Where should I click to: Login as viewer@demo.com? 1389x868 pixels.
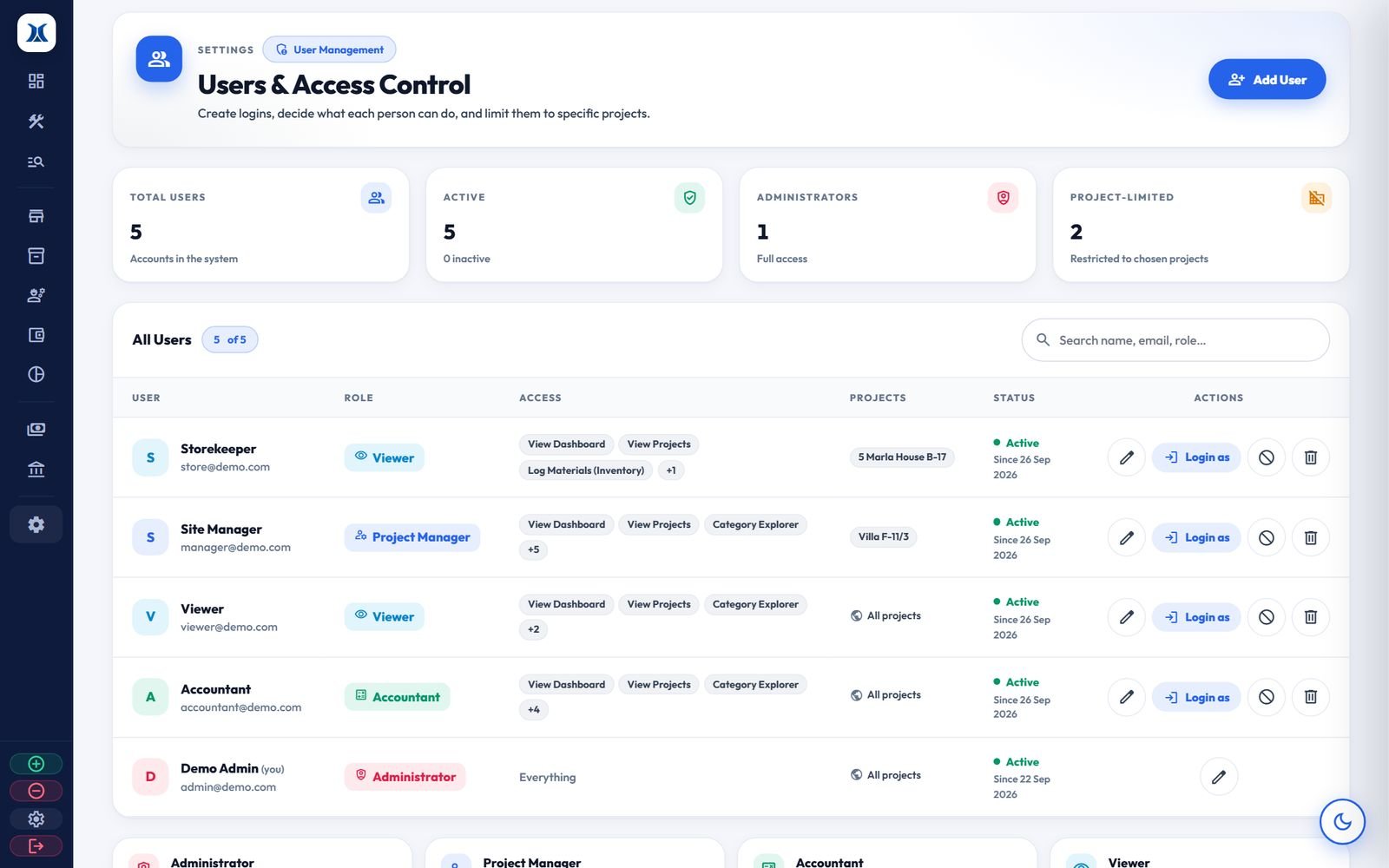pos(1196,617)
